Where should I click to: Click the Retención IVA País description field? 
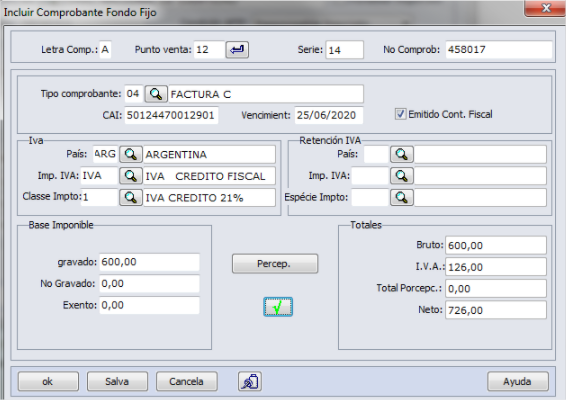coord(480,155)
